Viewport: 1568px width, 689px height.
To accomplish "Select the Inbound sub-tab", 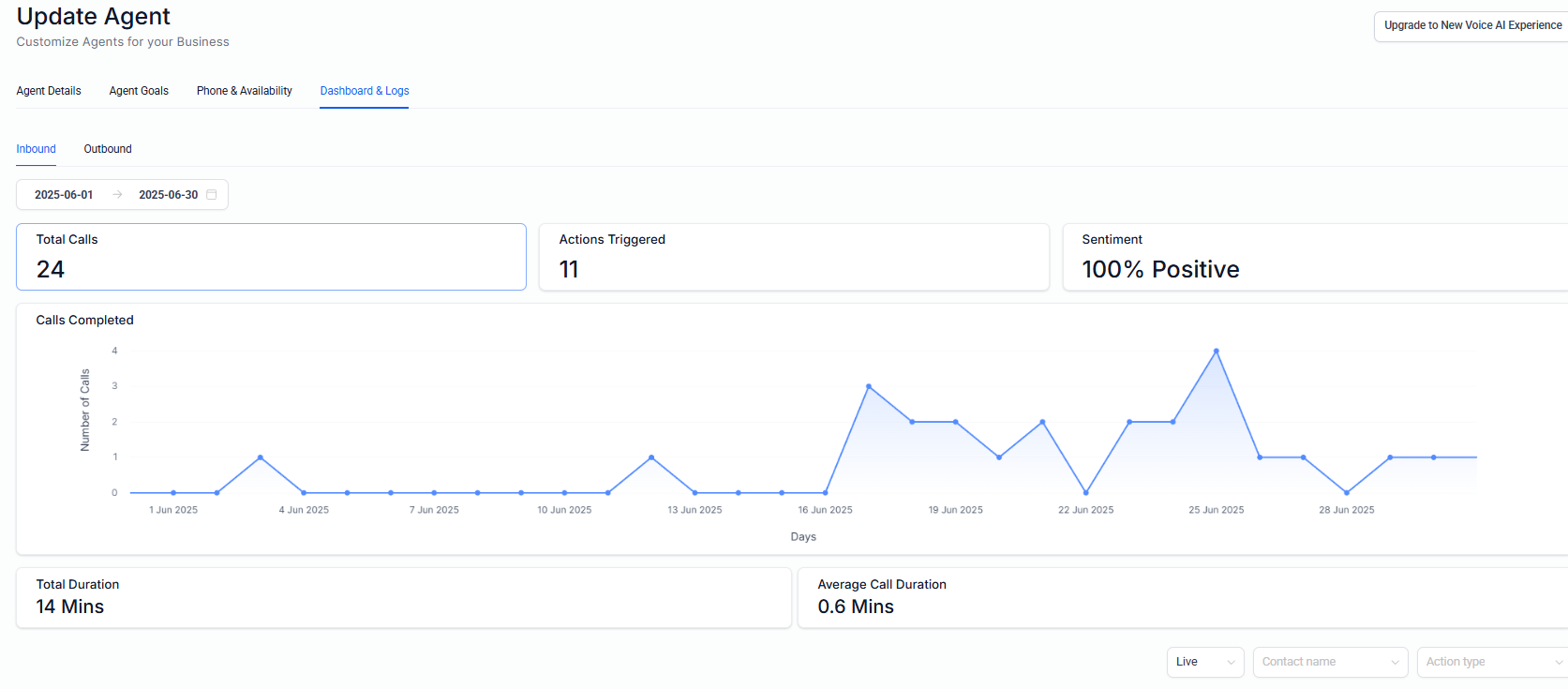I will pos(36,149).
